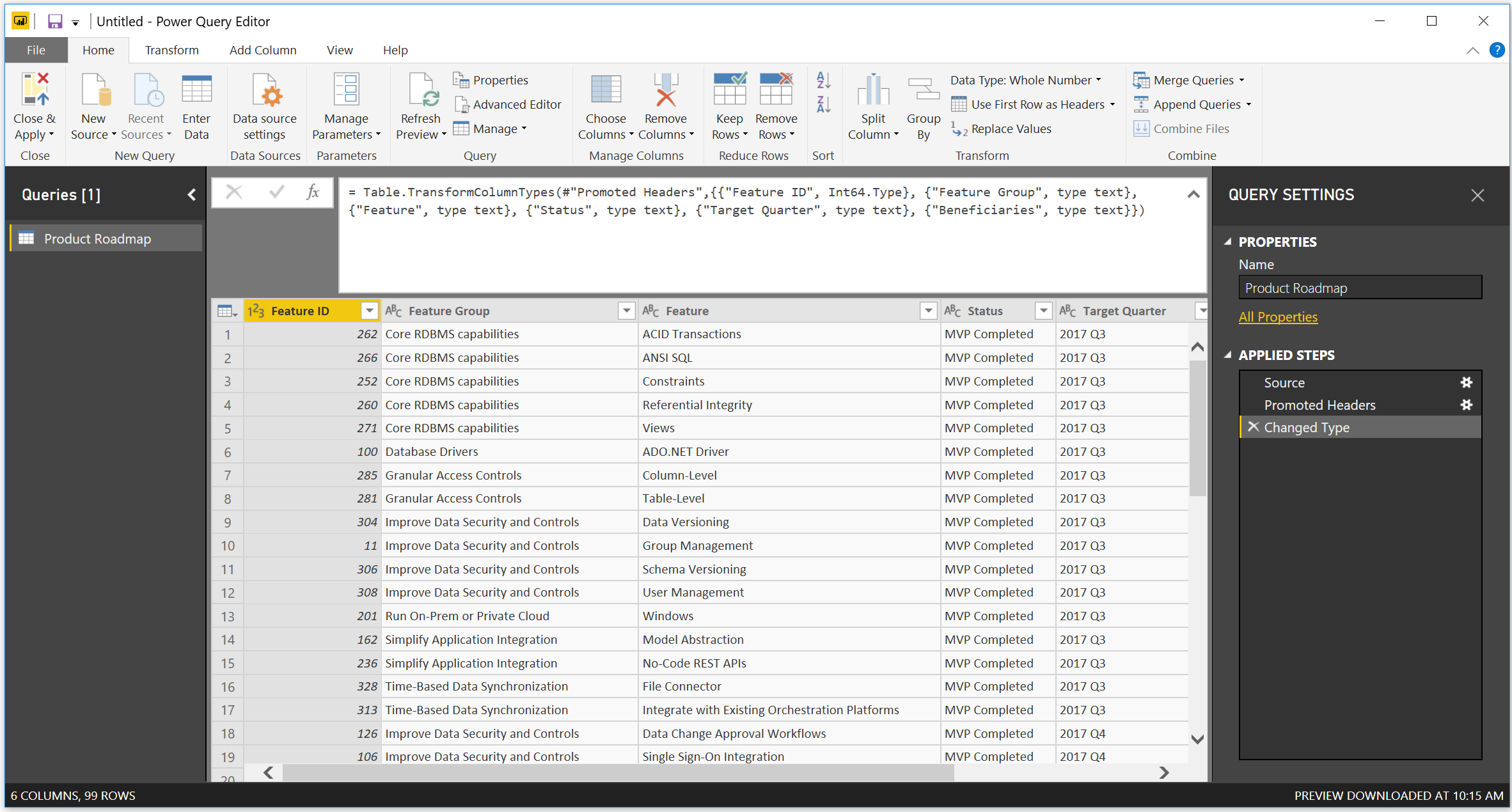Screen dimensions: 1512x812
Task: Switch to the Transform tab
Action: (x=171, y=50)
